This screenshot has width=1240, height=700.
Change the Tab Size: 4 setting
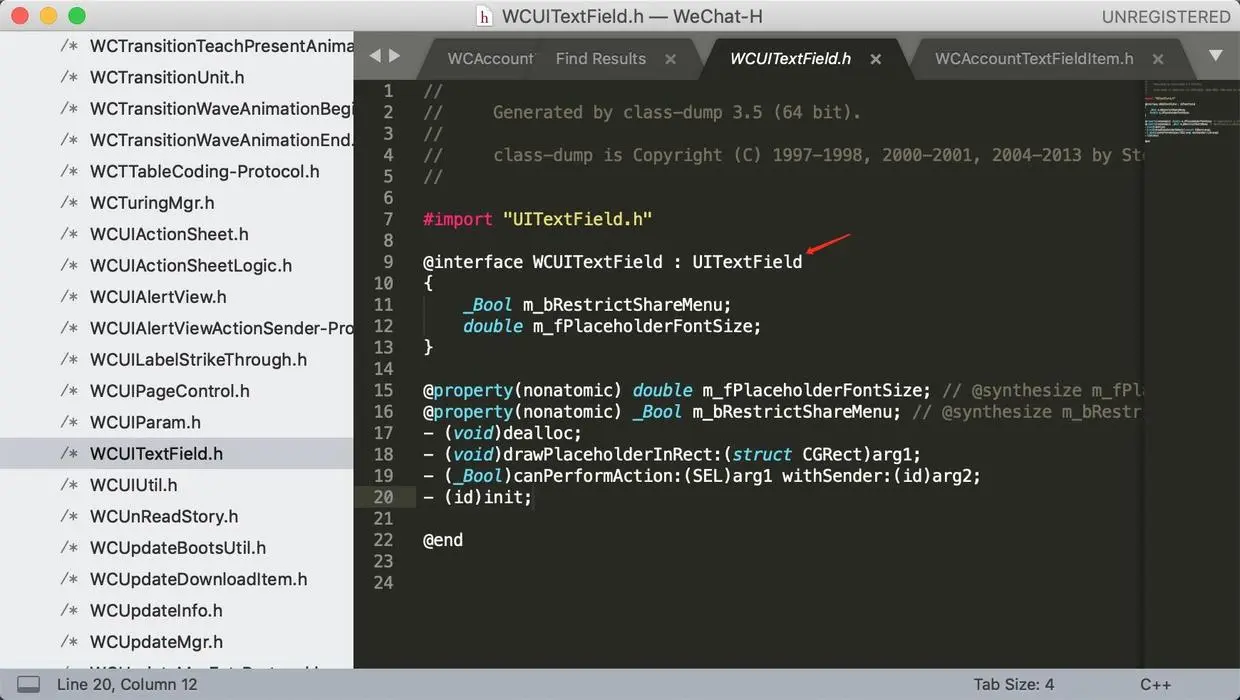click(x=1014, y=685)
